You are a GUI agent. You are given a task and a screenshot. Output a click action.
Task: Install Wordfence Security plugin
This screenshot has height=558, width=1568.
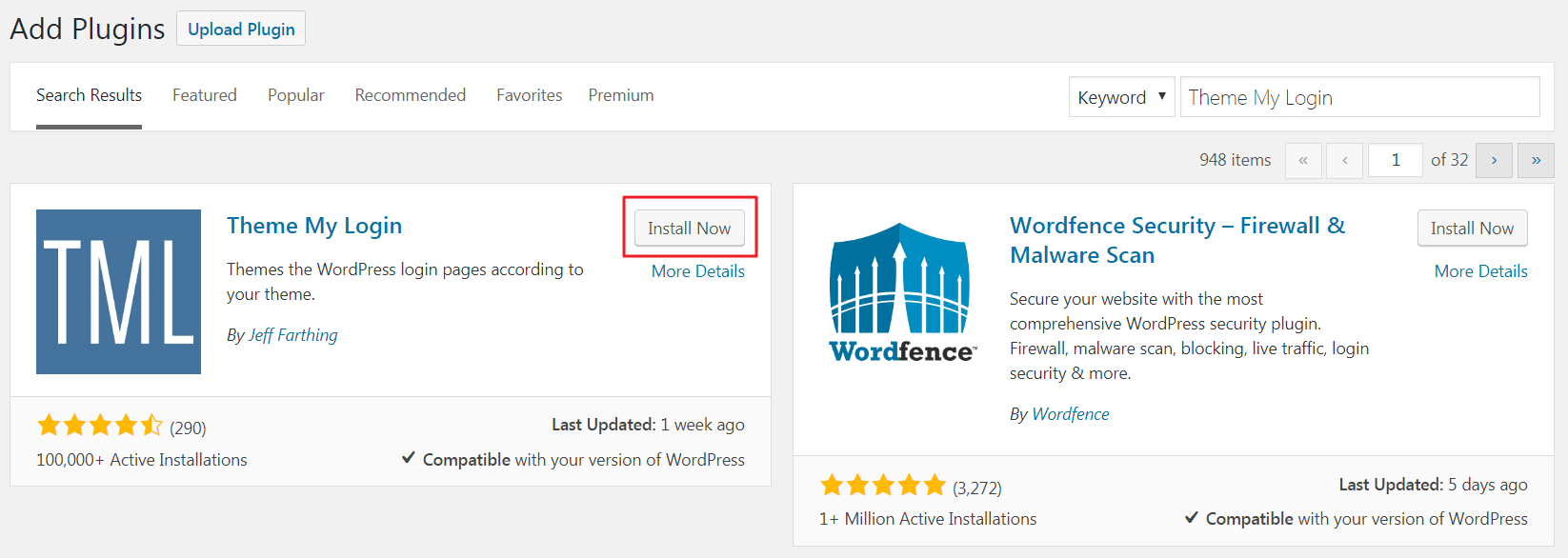click(x=1472, y=229)
